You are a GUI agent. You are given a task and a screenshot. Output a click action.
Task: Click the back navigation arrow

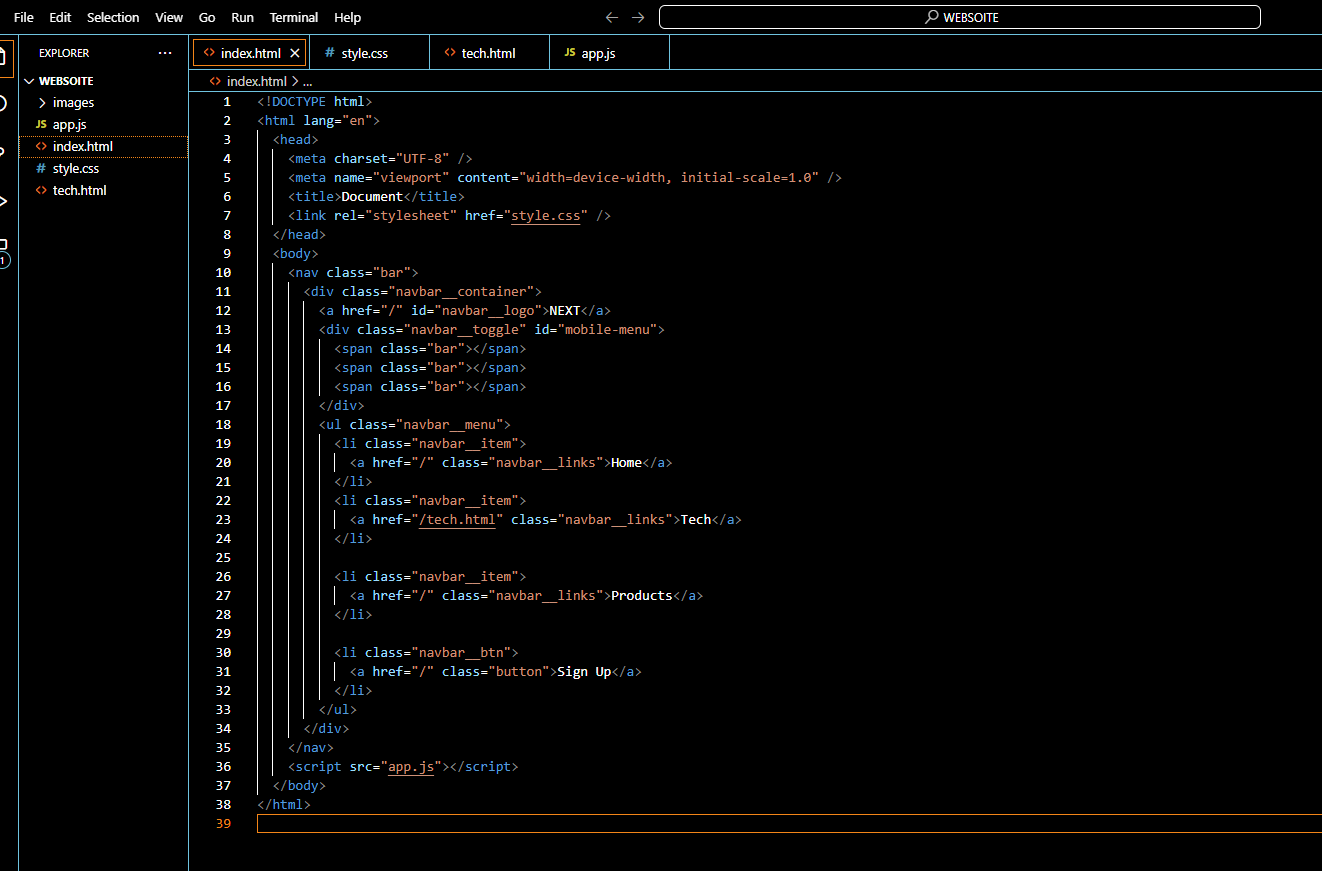click(612, 17)
